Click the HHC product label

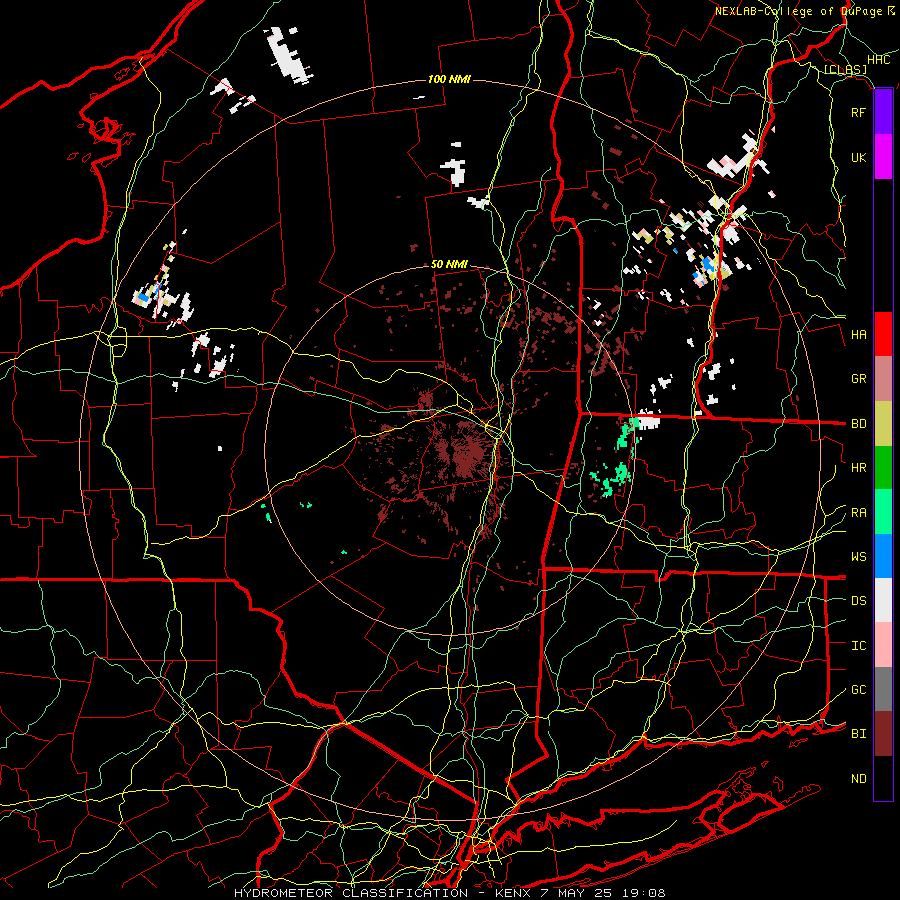(x=879, y=60)
